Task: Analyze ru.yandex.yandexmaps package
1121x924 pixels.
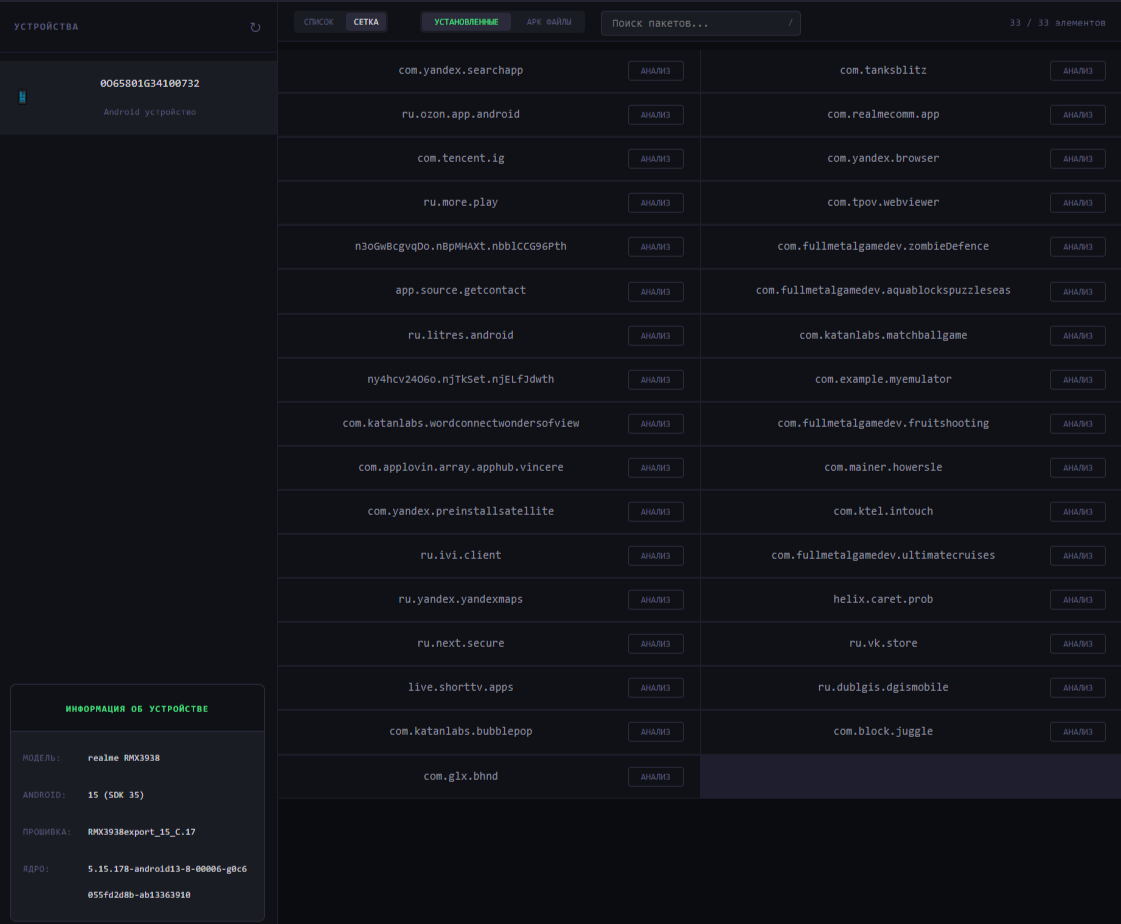Action: (x=656, y=599)
